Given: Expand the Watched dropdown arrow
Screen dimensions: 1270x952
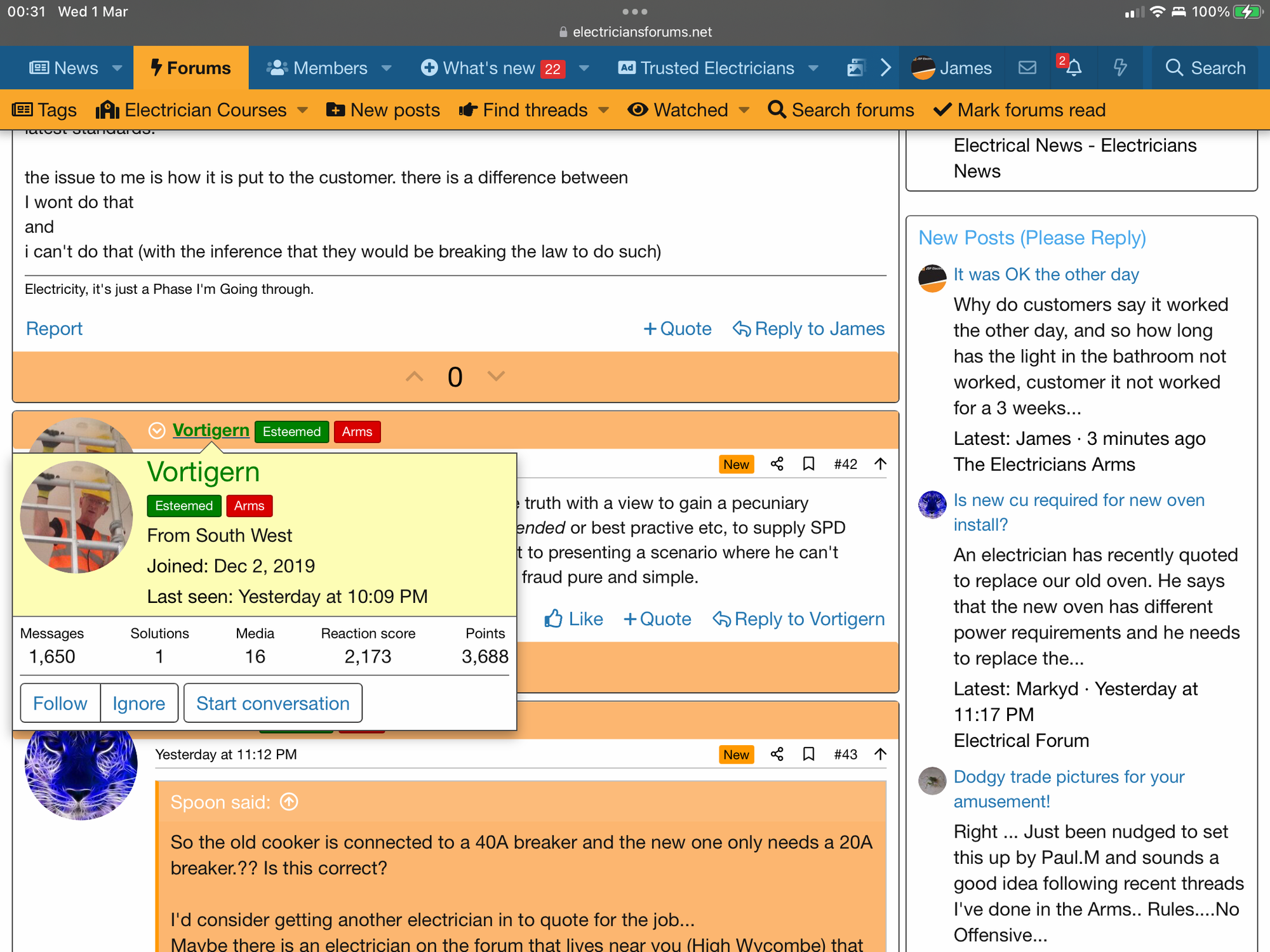Looking at the screenshot, I should click(x=744, y=110).
